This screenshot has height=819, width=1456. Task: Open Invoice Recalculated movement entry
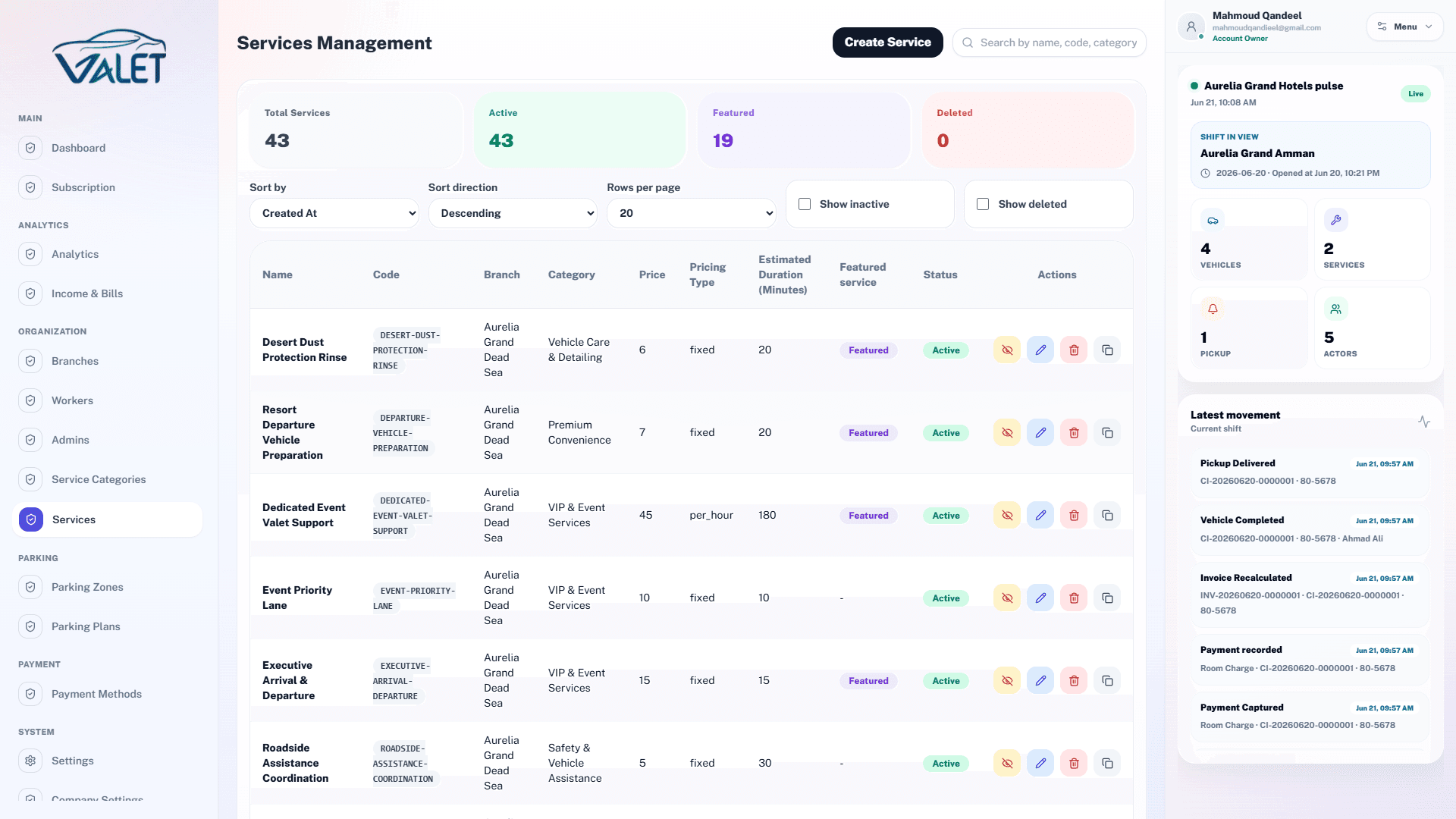[1310, 594]
